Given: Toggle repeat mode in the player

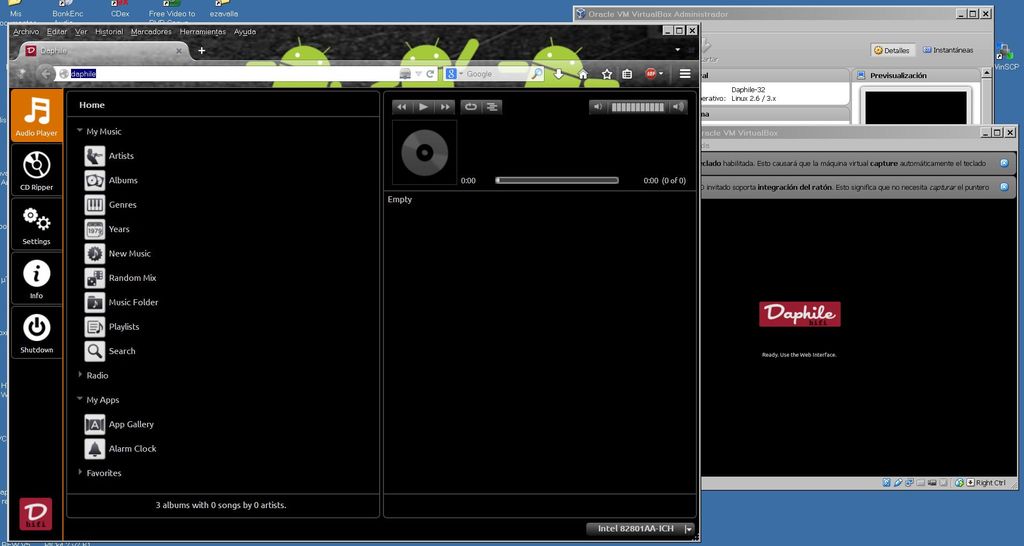Looking at the screenshot, I should (471, 107).
